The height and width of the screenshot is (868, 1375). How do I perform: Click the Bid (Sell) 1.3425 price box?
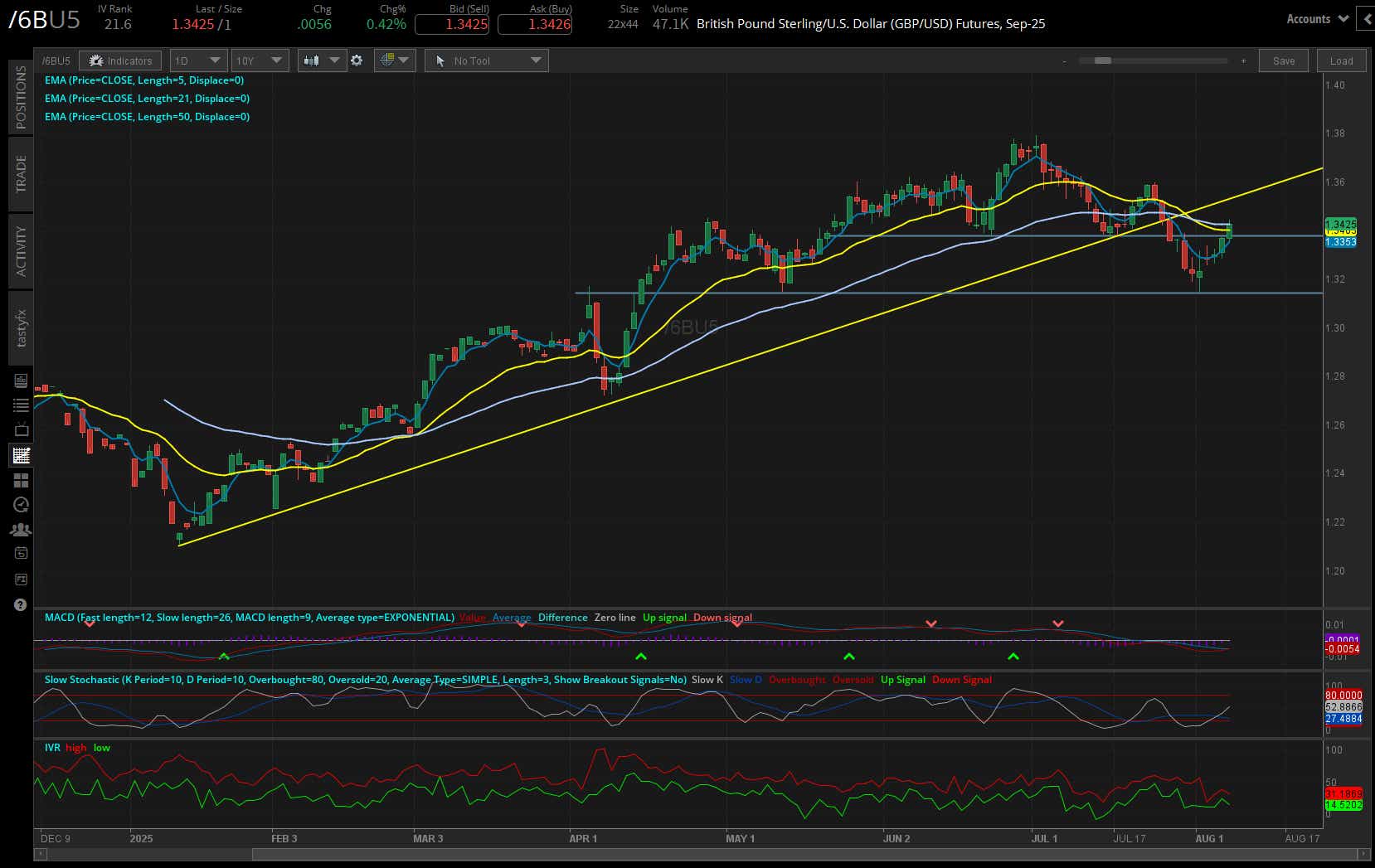click(x=452, y=24)
